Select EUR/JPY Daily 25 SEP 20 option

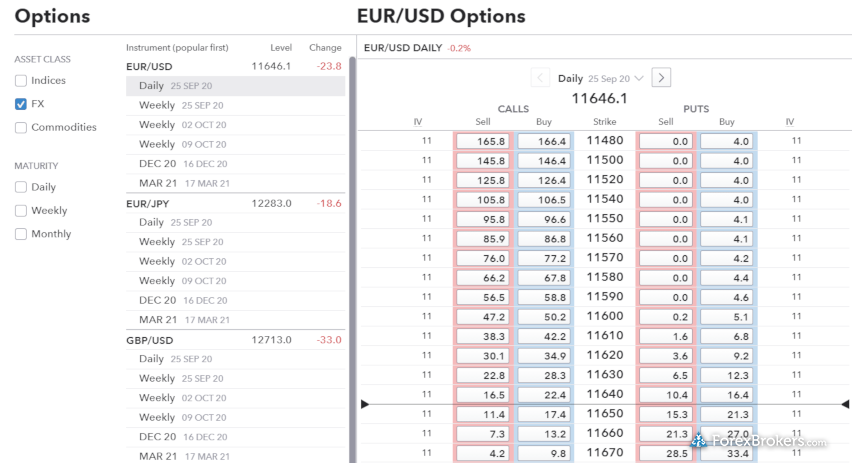(235, 222)
